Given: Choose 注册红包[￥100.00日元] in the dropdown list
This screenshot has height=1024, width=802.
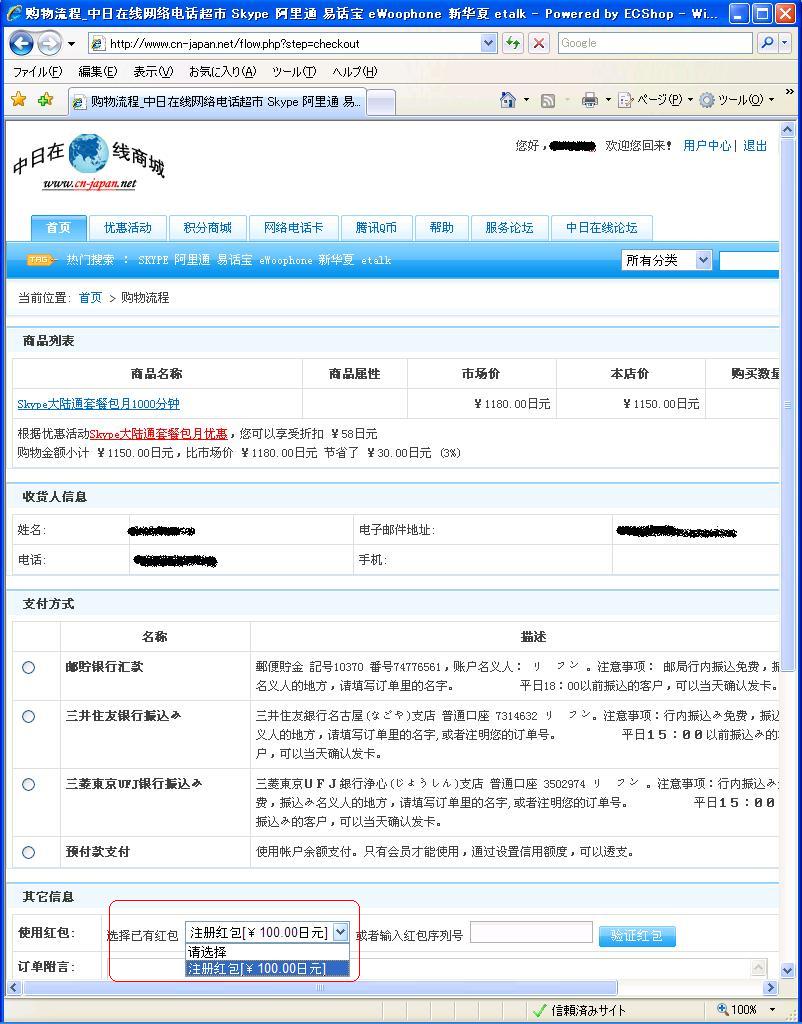Looking at the screenshot, I should pyautogui.click(x=267, y=968).
